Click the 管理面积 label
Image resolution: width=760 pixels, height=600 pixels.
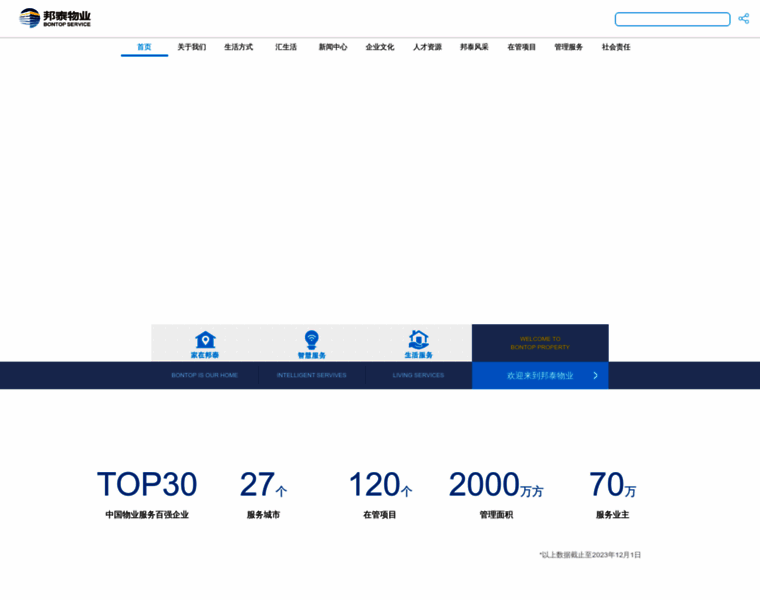pyautogui.click(x=496, y=515)
